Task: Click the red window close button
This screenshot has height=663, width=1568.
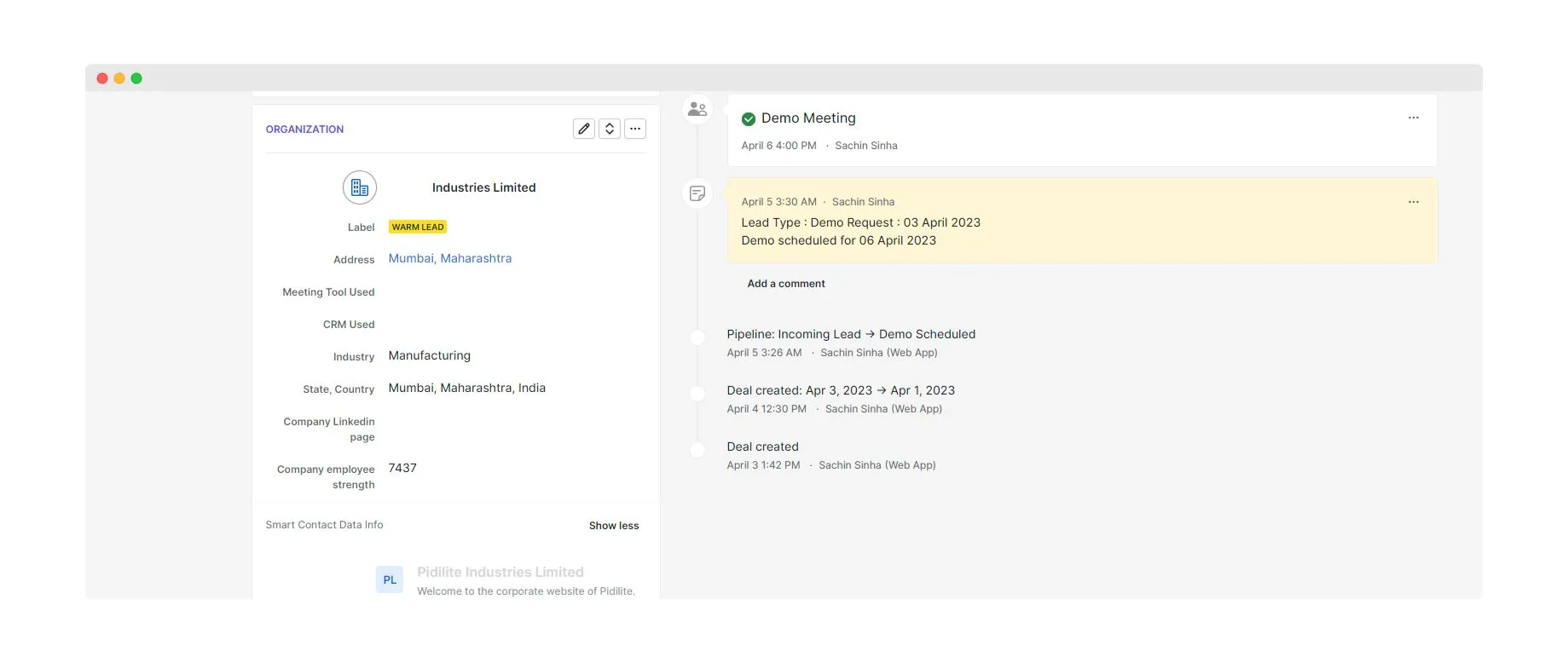Action: [102, 78]
